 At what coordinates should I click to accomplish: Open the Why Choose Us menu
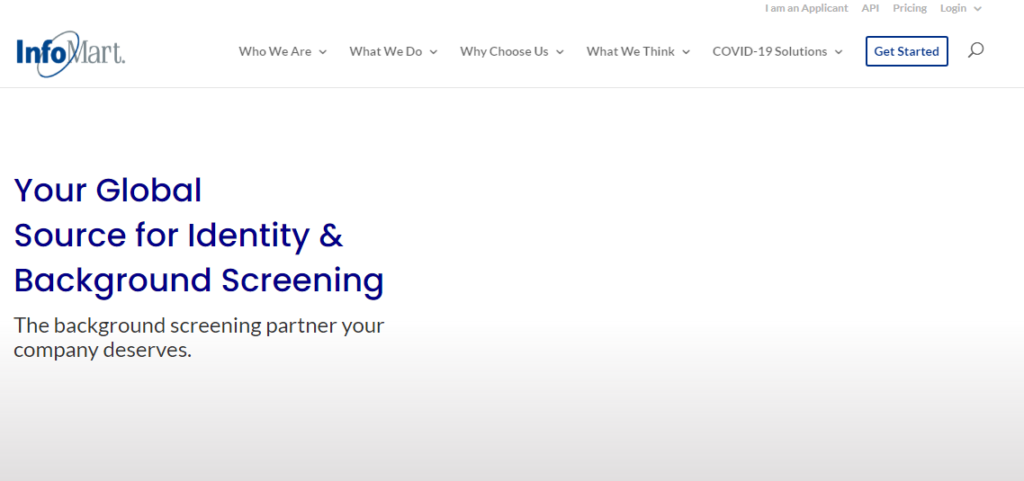[x=504, y=52]
